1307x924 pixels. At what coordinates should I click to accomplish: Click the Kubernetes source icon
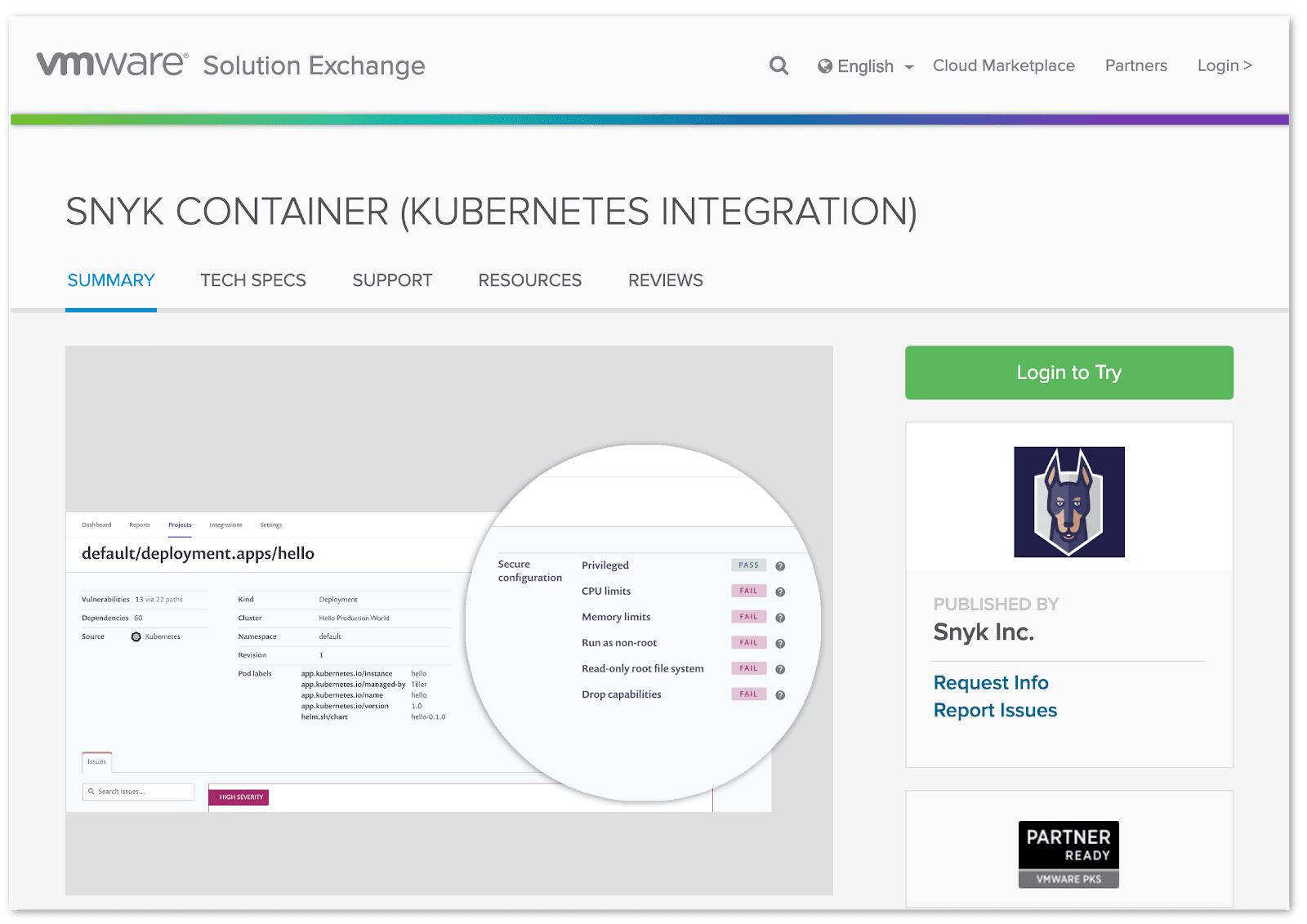tap(136, 636)
